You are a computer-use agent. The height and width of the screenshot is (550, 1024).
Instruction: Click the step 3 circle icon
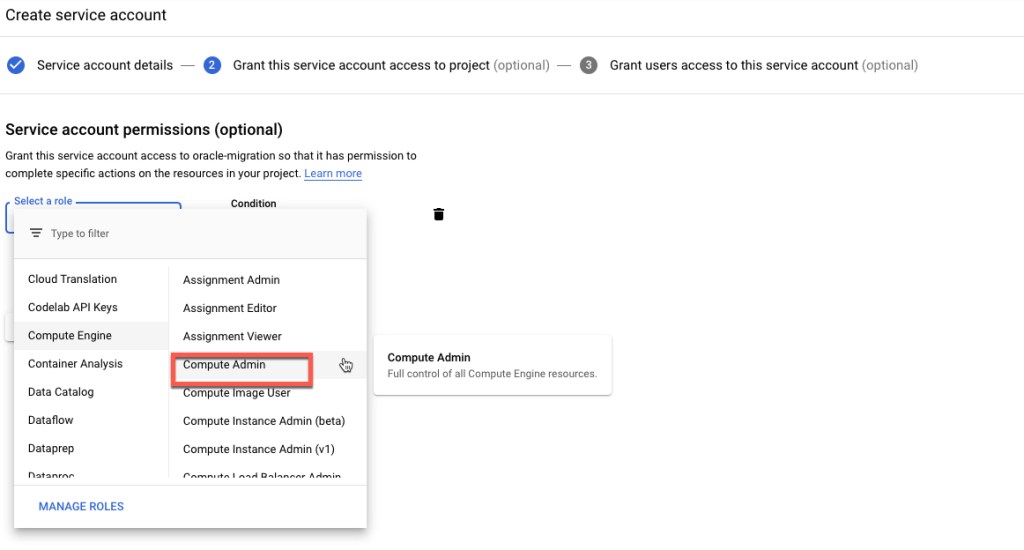click(x=589, y=65)
